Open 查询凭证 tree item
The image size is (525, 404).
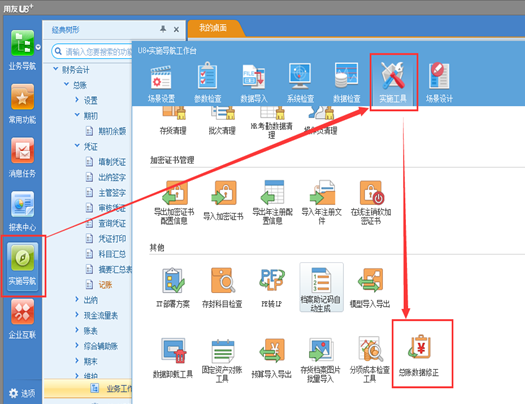(106, 223)
